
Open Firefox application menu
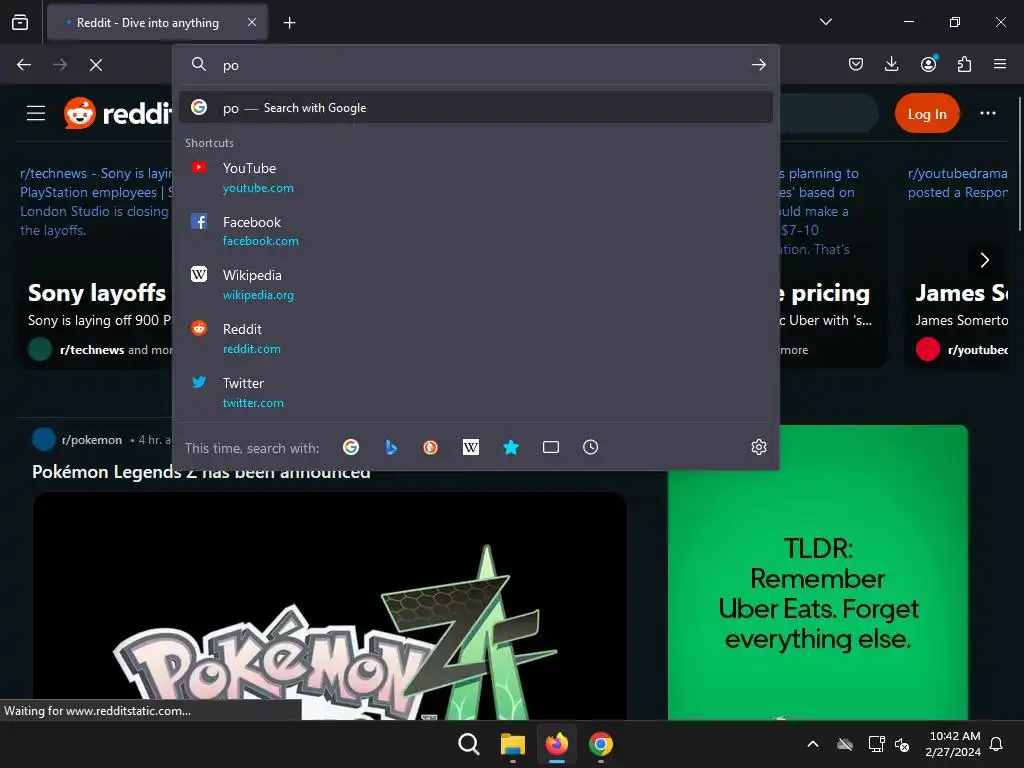(1000, 64)
